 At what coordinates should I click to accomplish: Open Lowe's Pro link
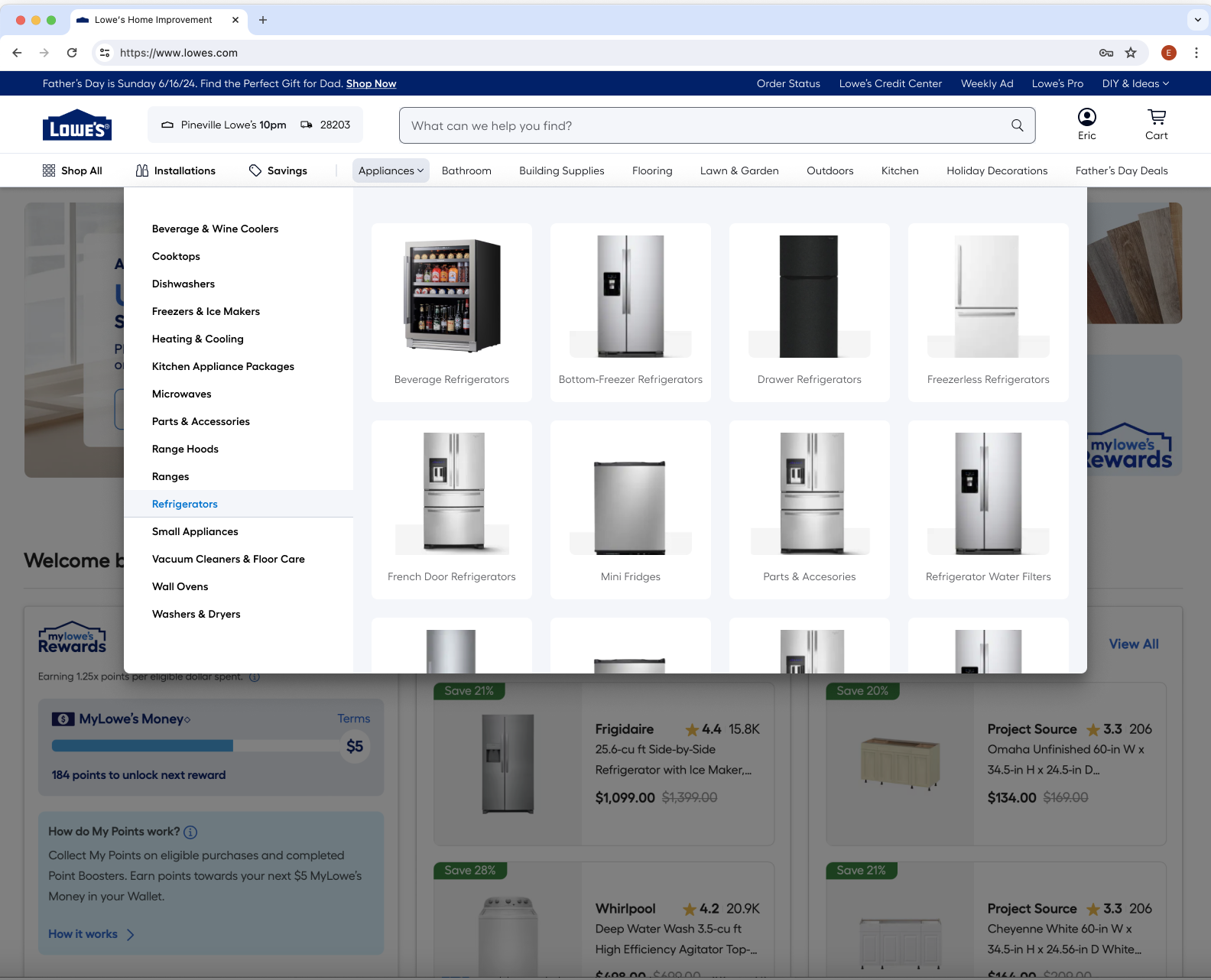pyautogui.click(x=1057, y=83)
